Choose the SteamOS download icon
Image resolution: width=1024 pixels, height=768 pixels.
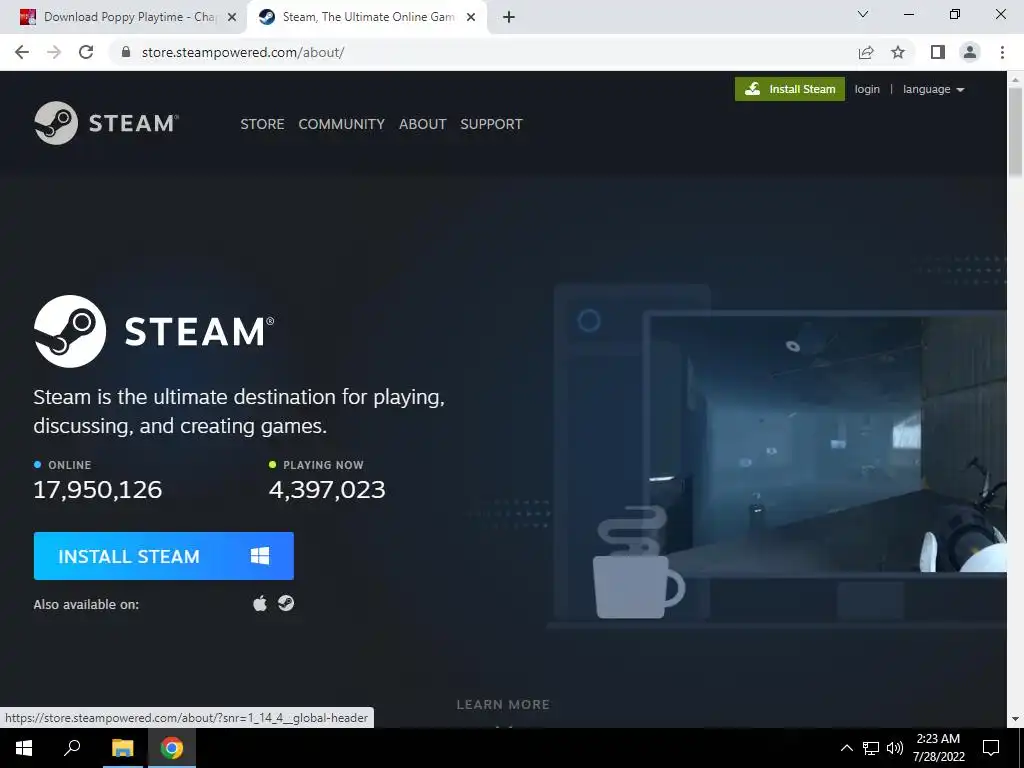tap(286, 603)
